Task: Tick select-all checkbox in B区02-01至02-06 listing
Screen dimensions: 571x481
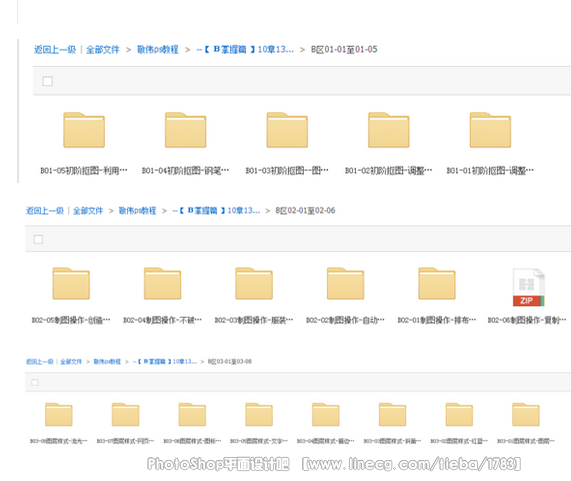Action: 38,239
